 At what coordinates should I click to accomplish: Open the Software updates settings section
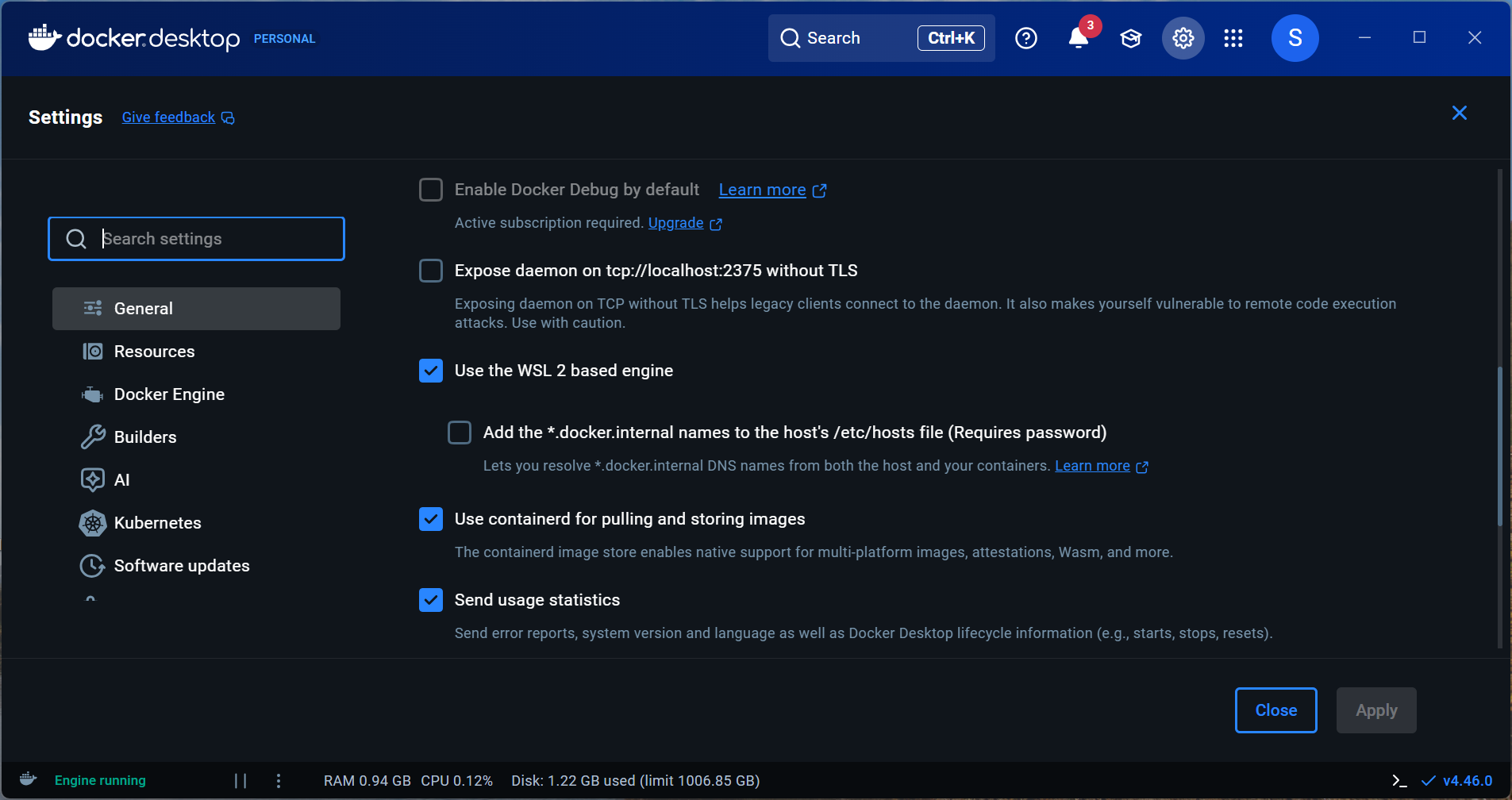[x=196, y=566]
